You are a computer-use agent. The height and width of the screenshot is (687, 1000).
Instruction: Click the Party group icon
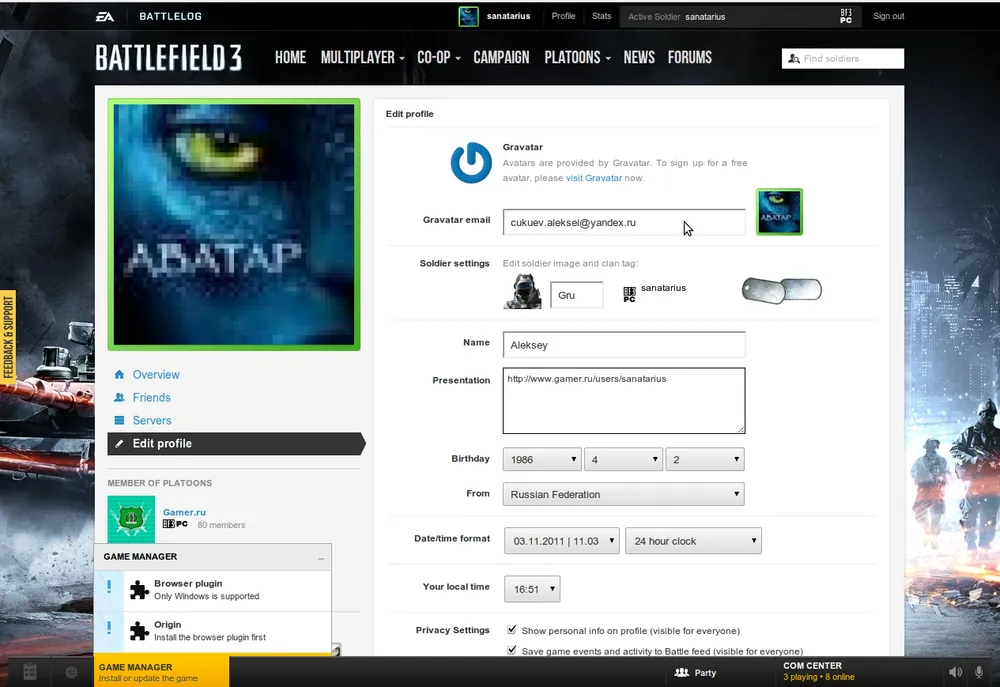coord(682,673)
